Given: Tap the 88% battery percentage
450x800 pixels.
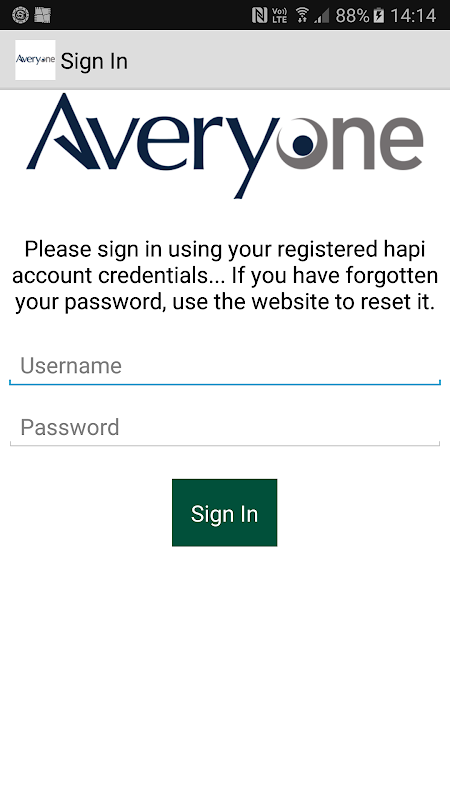Looking at the screenshot, I should (x=352, y=15).
